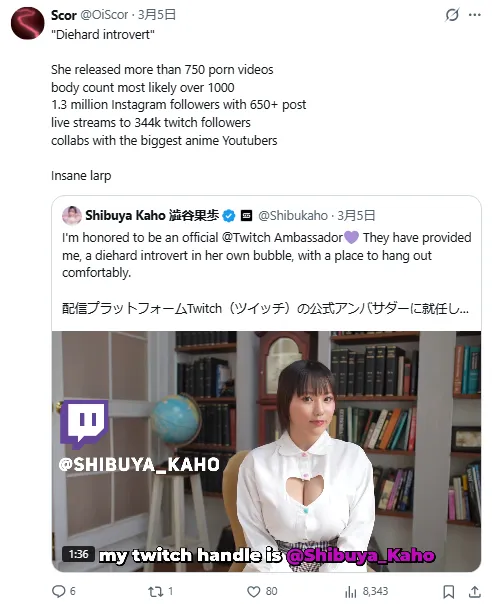Viewport: 492px width, 604px height.
Task: Like the post via the heart icon
Action: 254,591
